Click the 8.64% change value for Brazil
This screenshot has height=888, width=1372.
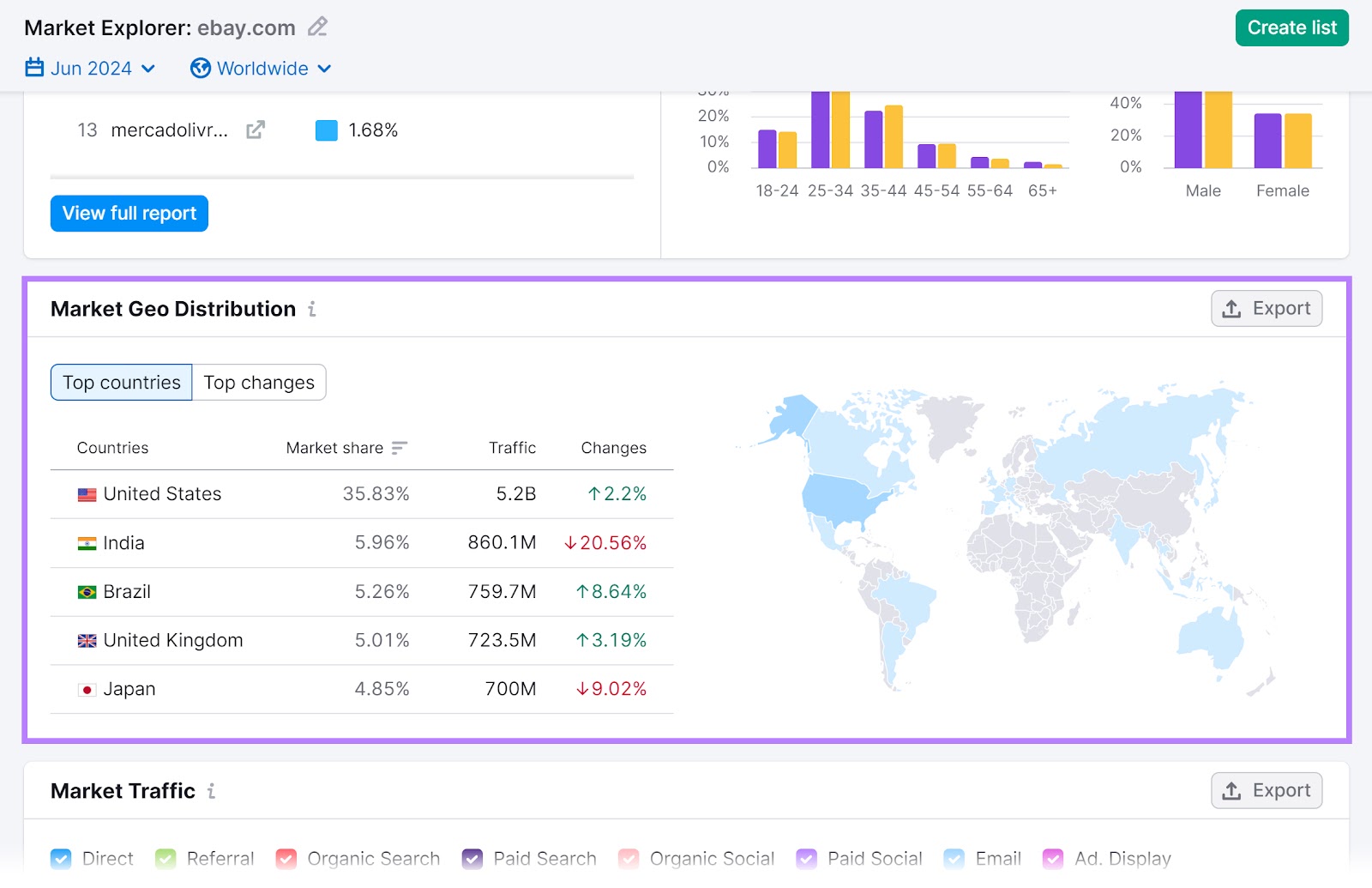(611, 592)
